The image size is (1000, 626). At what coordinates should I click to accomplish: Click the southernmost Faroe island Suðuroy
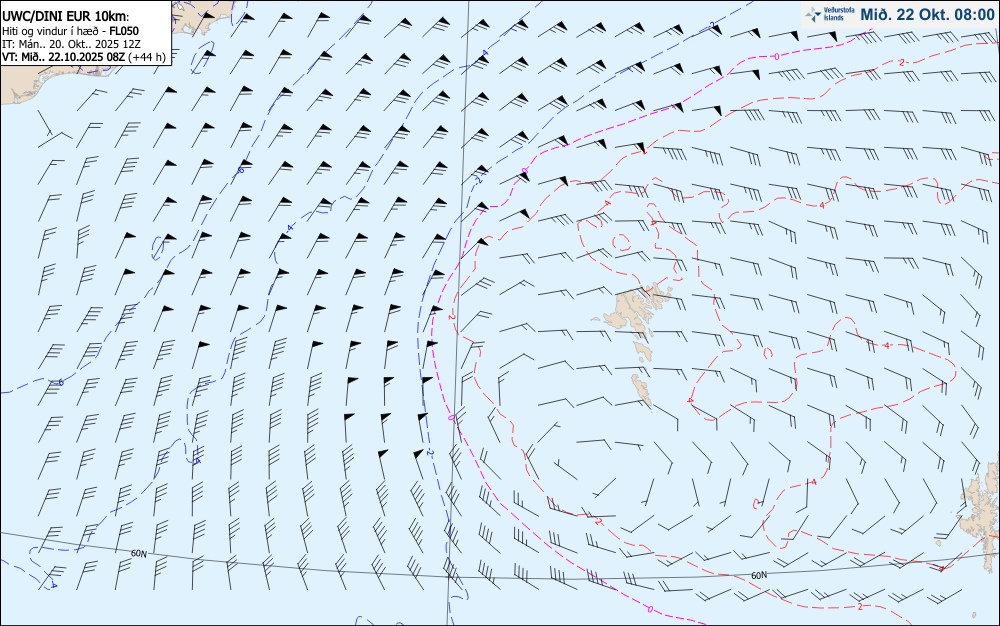642,389
